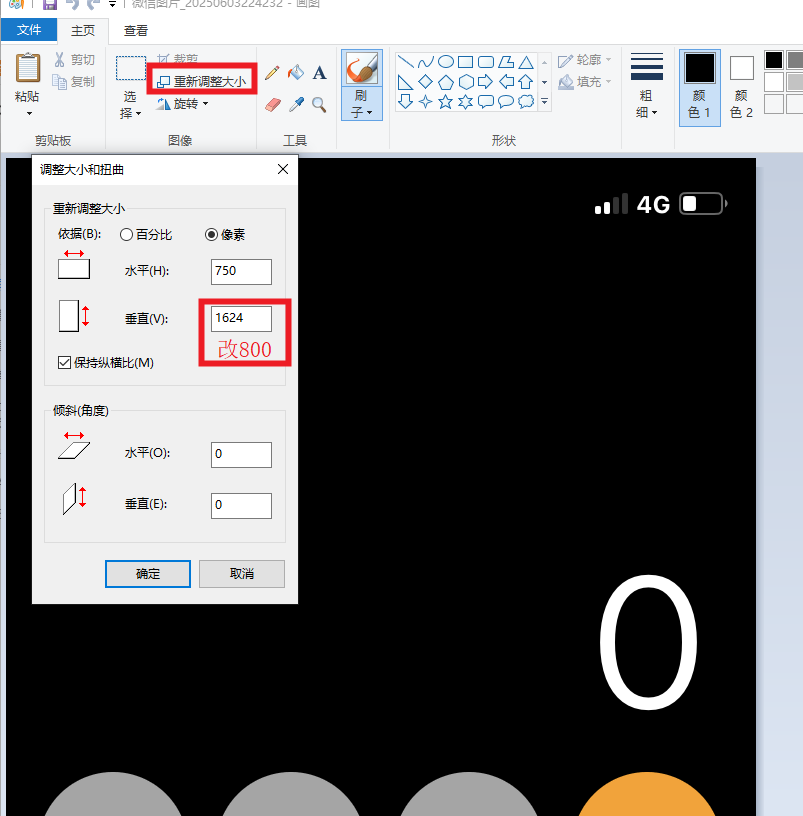
Task: Pick the black swatch in the palette
Action: click(x=774, y=60)
